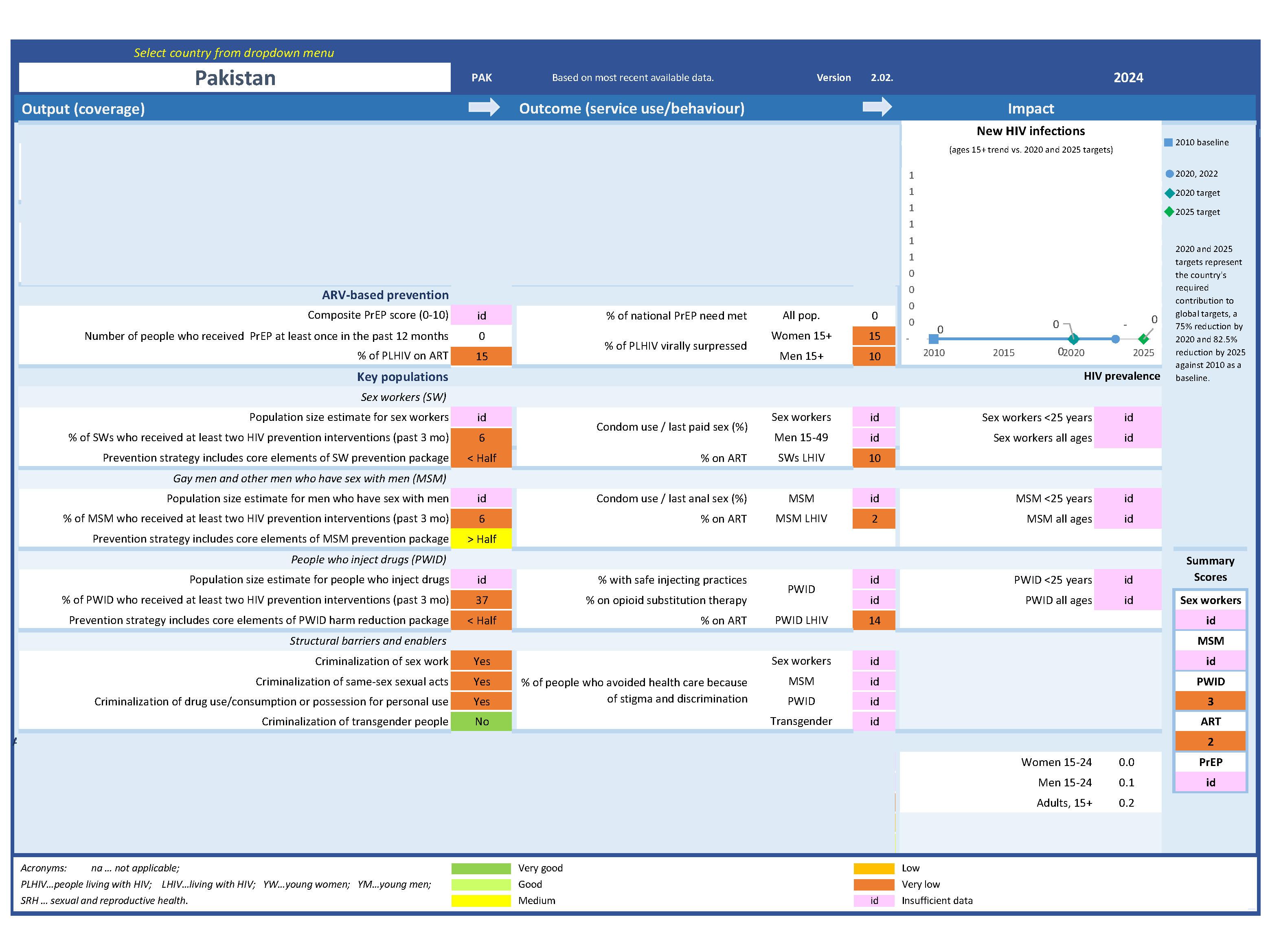Image resolution: width=1270 pixels, height=952 pixels.
Task: Click the 'New HIV infections' chart title
Action: coord(1031,131)
